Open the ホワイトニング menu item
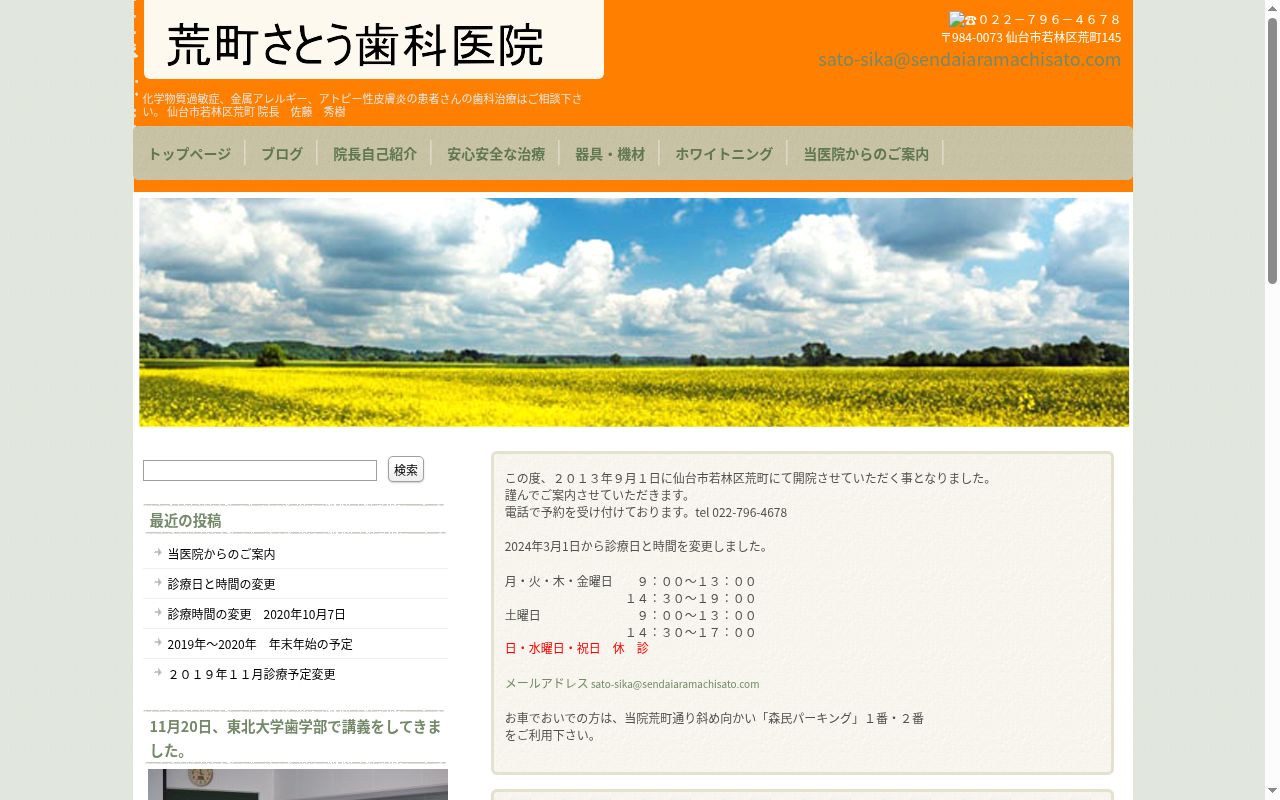Screen dimensions: 1280x800 click(724, 154)
